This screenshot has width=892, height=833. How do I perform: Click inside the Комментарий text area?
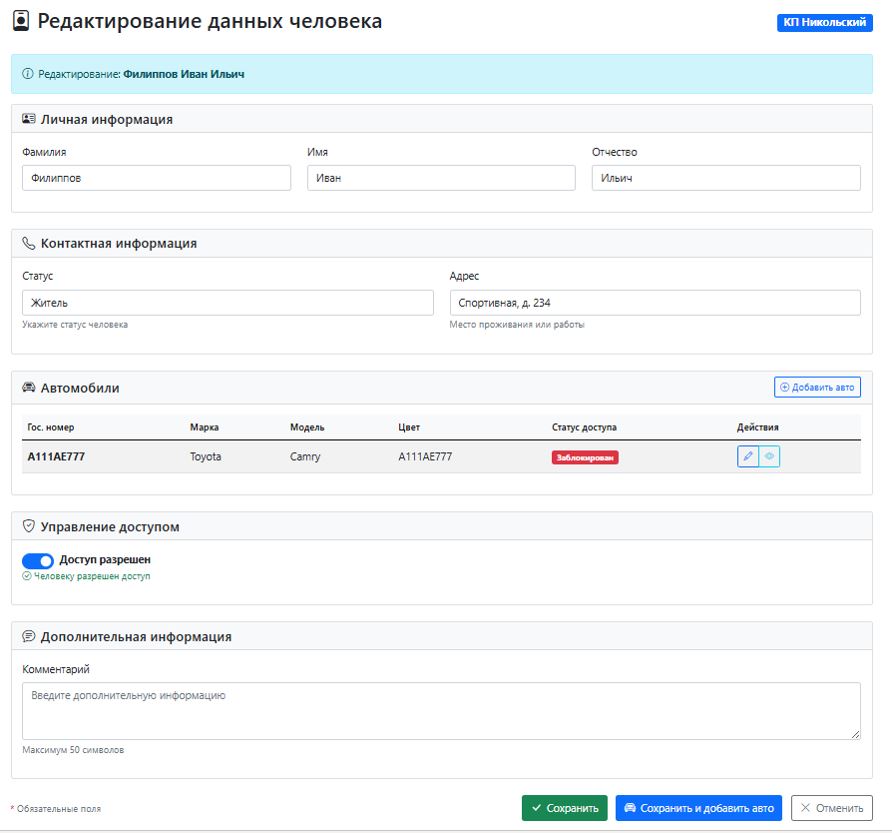[440, 710]
